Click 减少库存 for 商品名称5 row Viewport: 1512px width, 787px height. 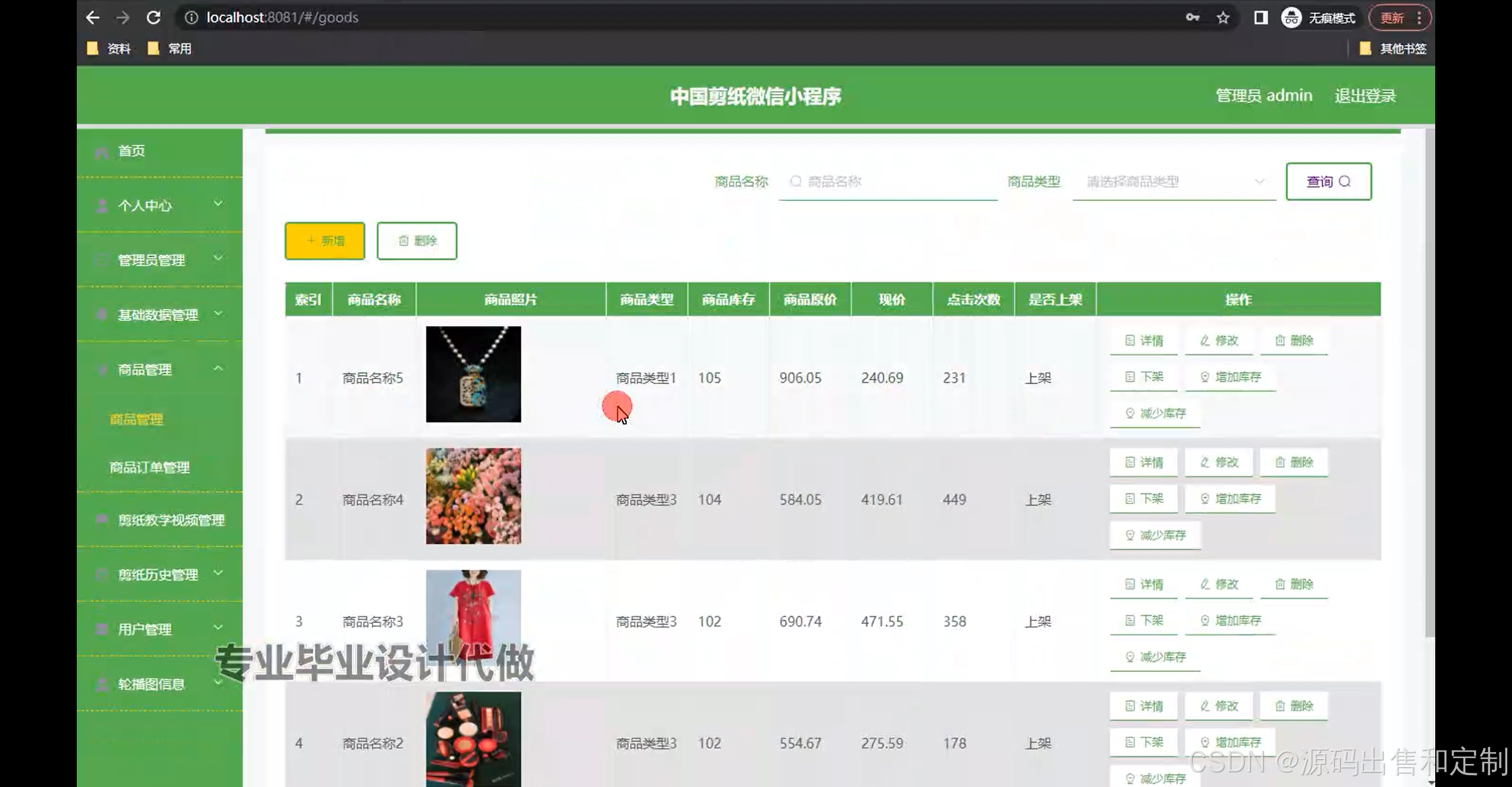pos(1155,414)
